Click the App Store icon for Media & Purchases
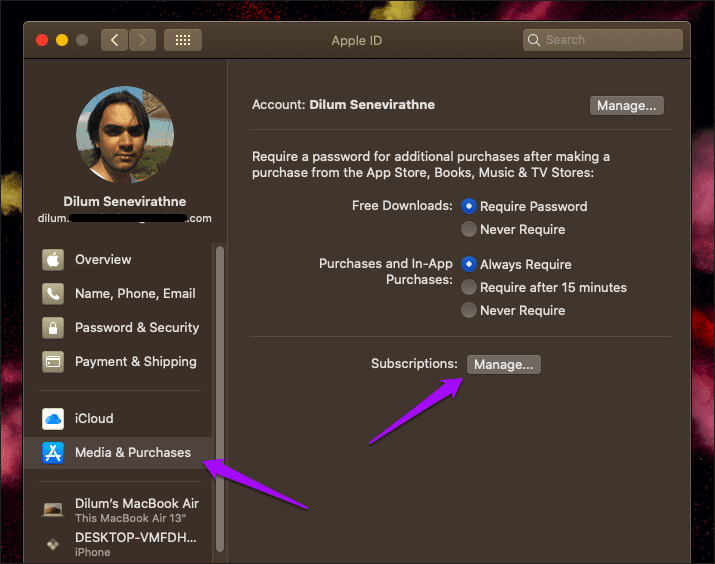Viewport: 715px width, 564px height. [x=53, y=453]
